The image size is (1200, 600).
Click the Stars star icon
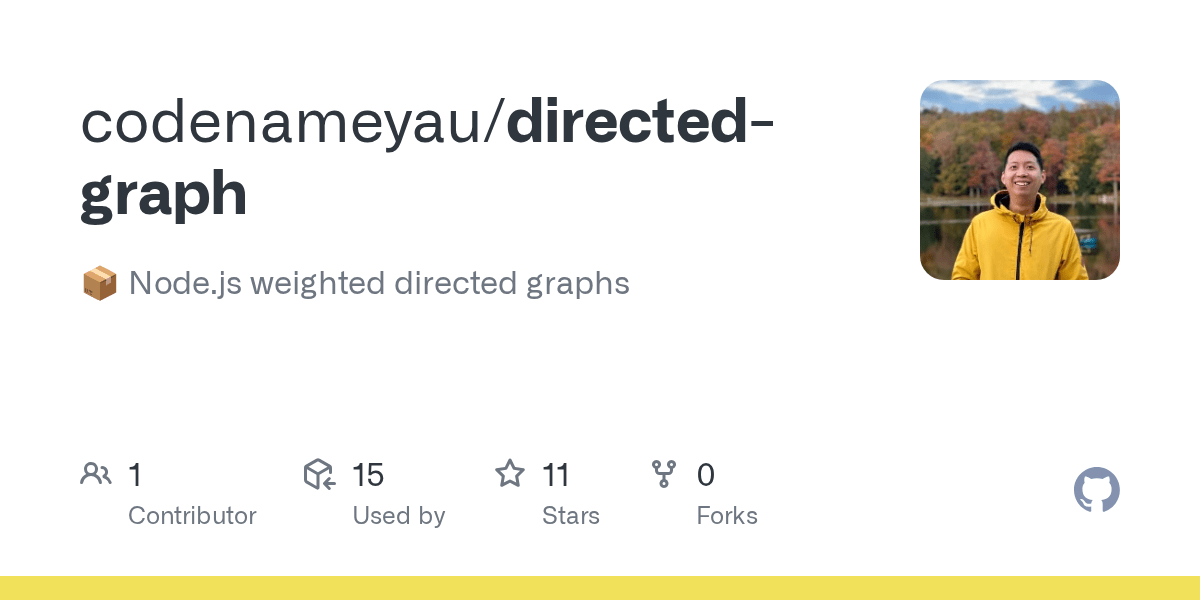[510, 474]
